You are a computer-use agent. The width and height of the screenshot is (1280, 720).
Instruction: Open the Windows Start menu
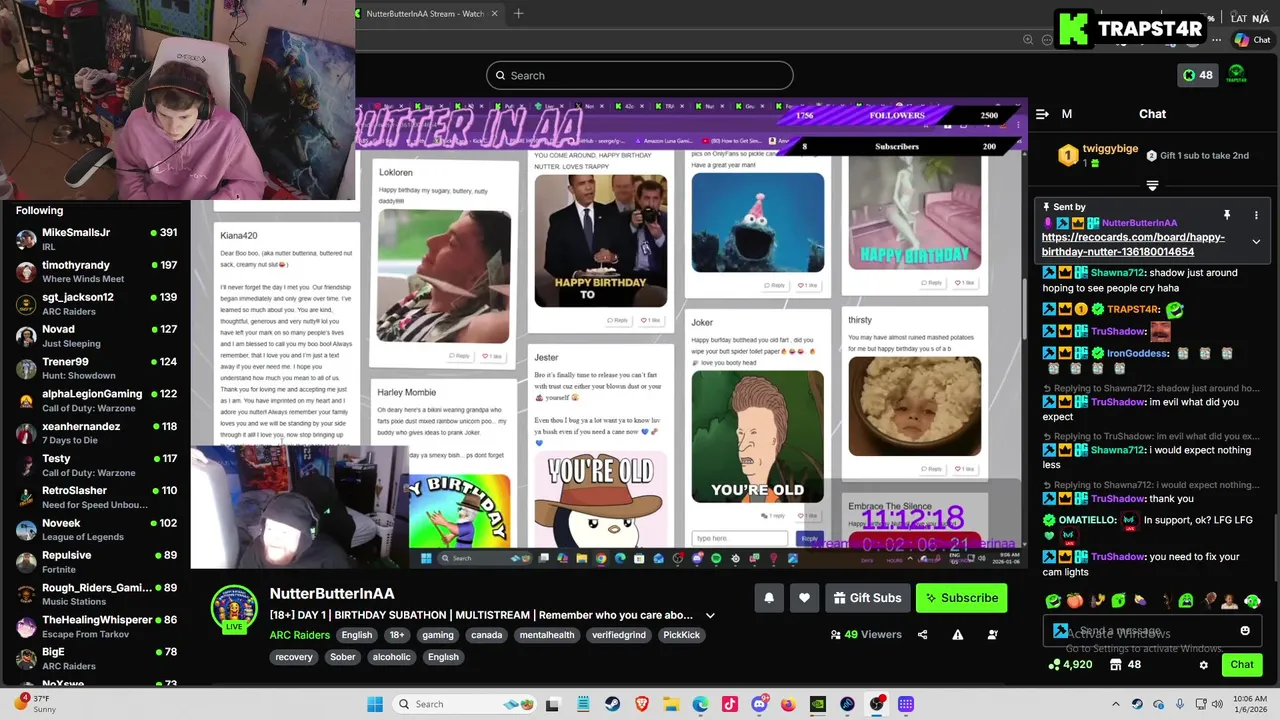(x=375, y=704)
